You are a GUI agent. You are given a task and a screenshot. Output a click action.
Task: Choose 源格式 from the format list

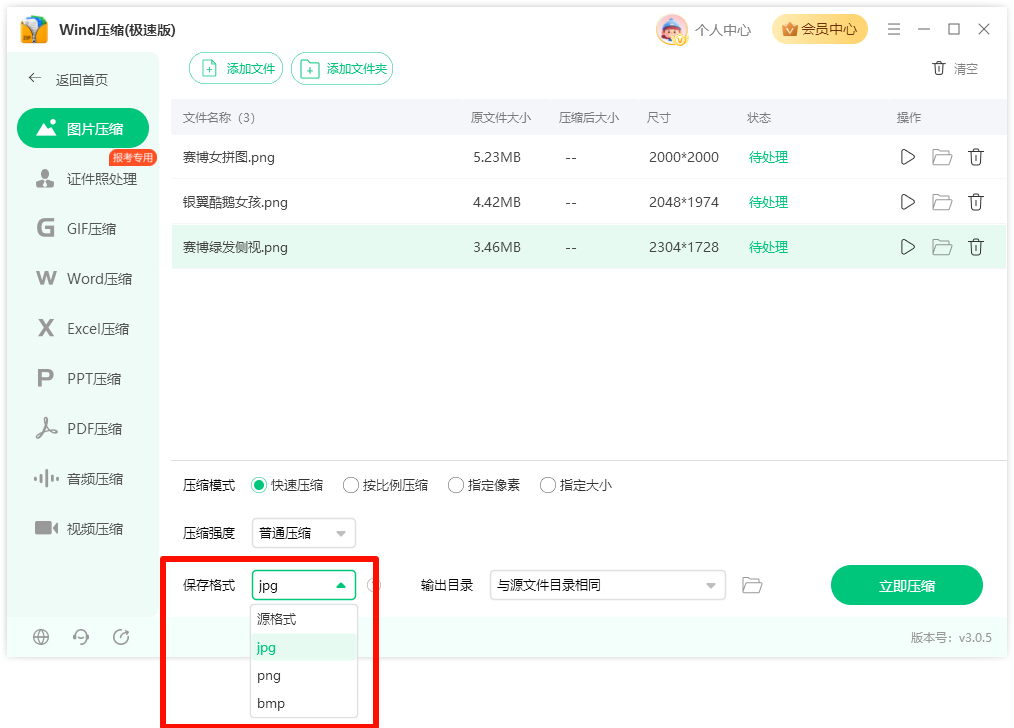(x=303, y=619)
